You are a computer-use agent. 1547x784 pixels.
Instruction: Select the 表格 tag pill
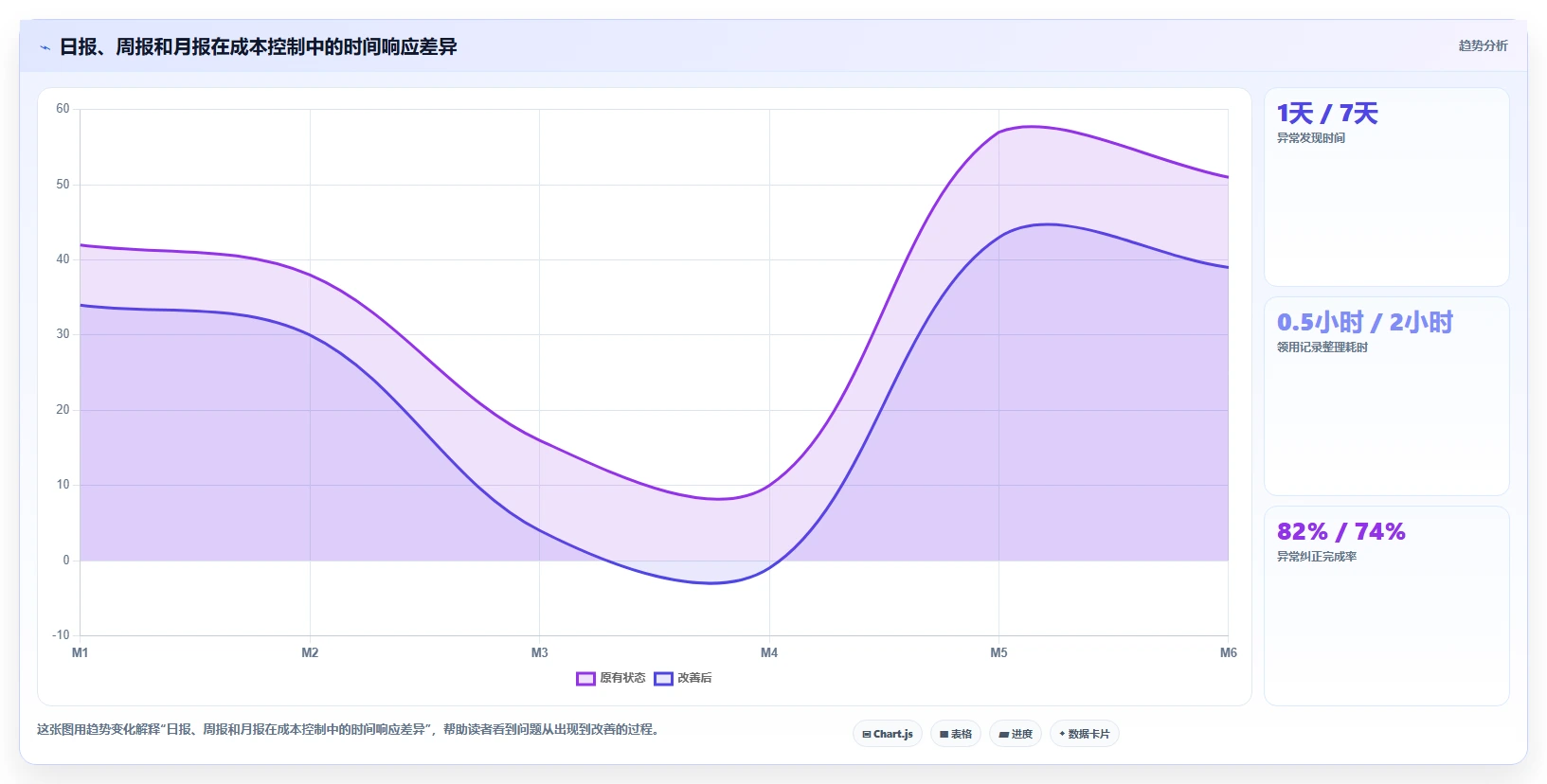click(x=956, y=734)
